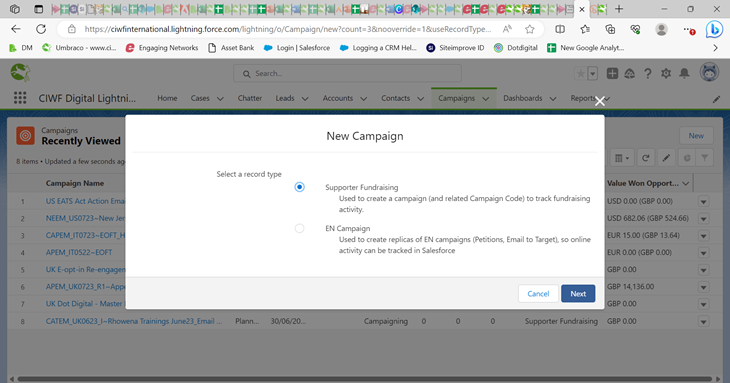Expand the Campaigns tab dropdown chevron

(x=486, y=99)
